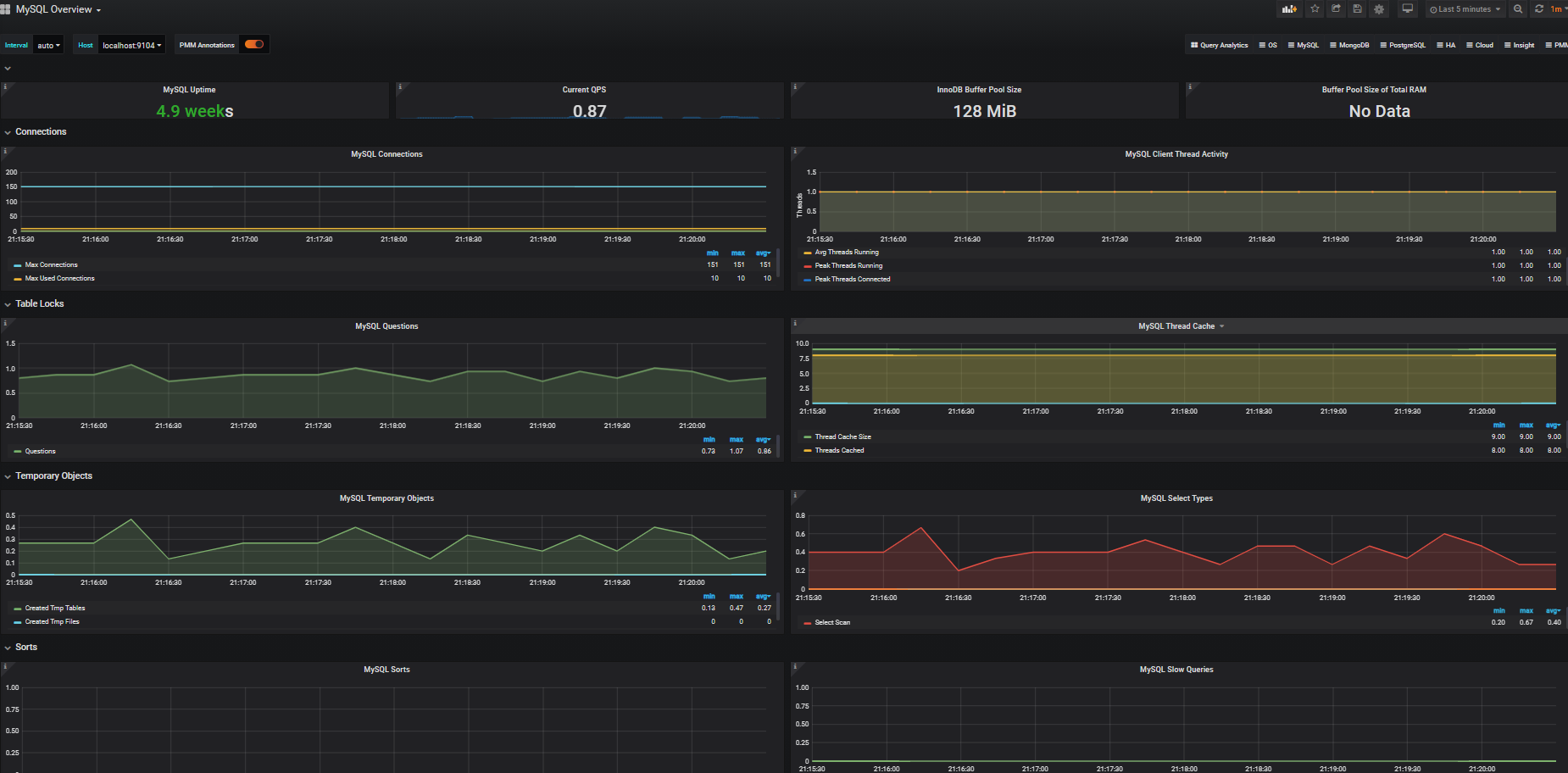Screen dimensions: 1568x773
Task: Open the Share dashboard icon
Action: coord(1336,8)
